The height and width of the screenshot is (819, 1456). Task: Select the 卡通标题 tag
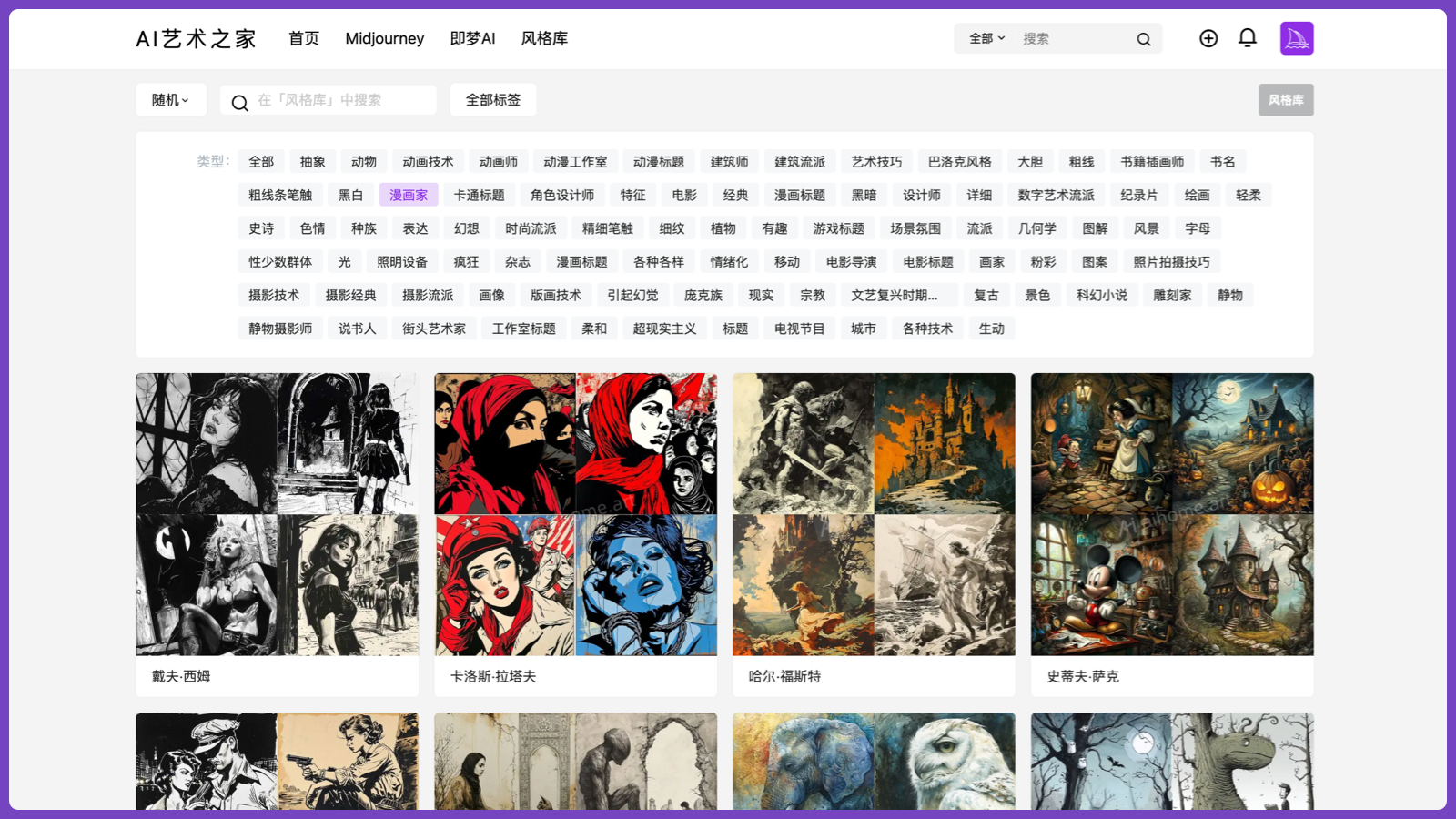click(x=480, y=195)
